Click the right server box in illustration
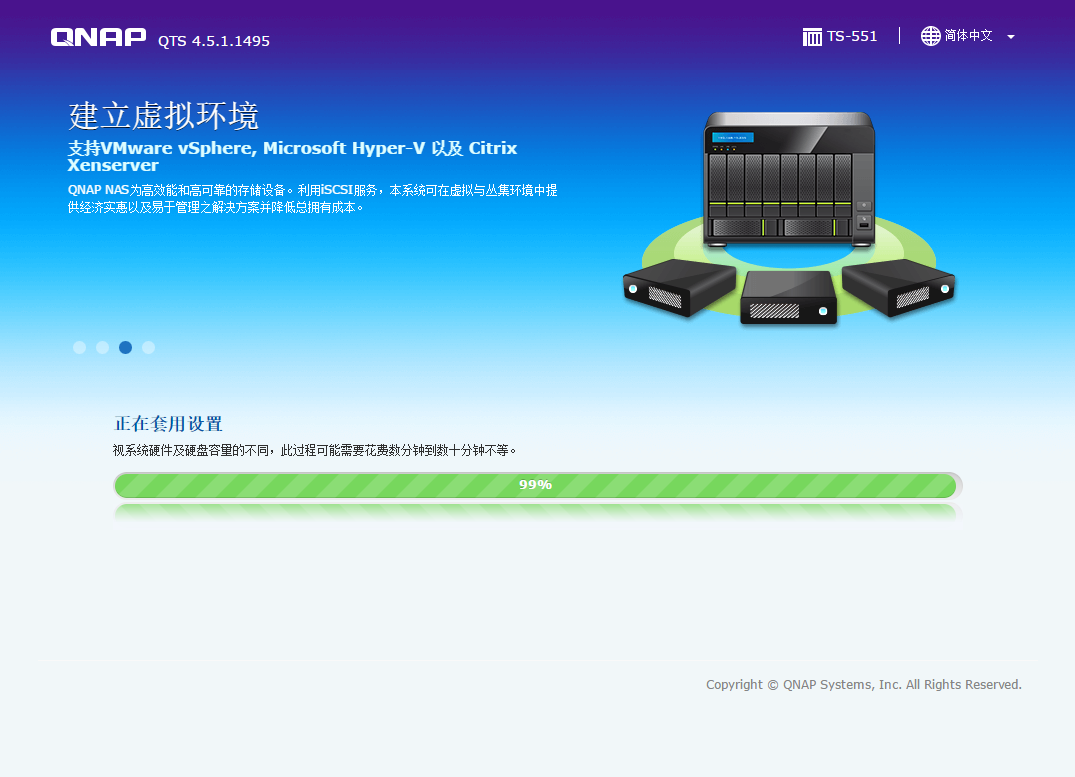 (x=899, y=287)
